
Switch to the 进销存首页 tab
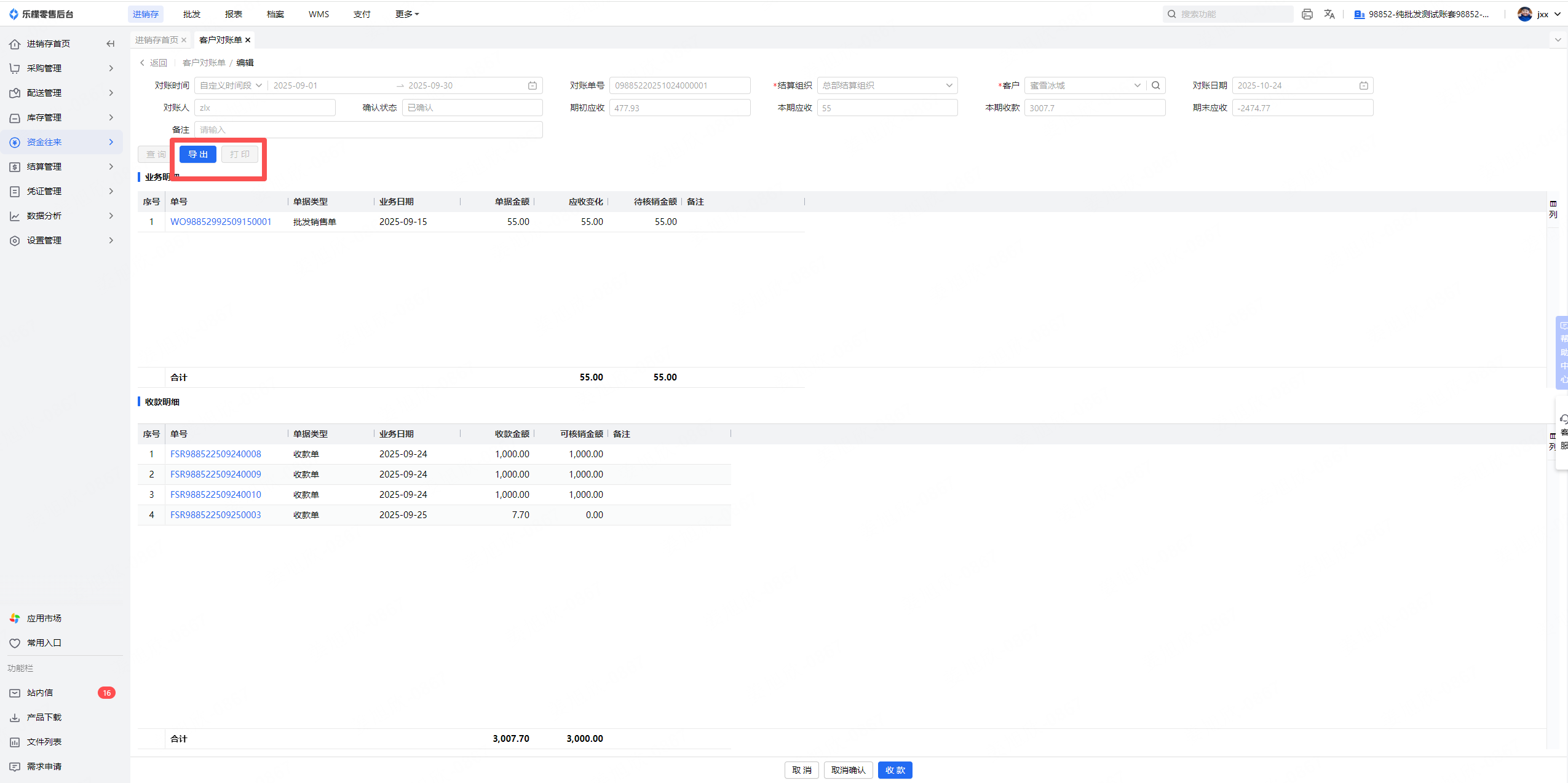[156, 40]
